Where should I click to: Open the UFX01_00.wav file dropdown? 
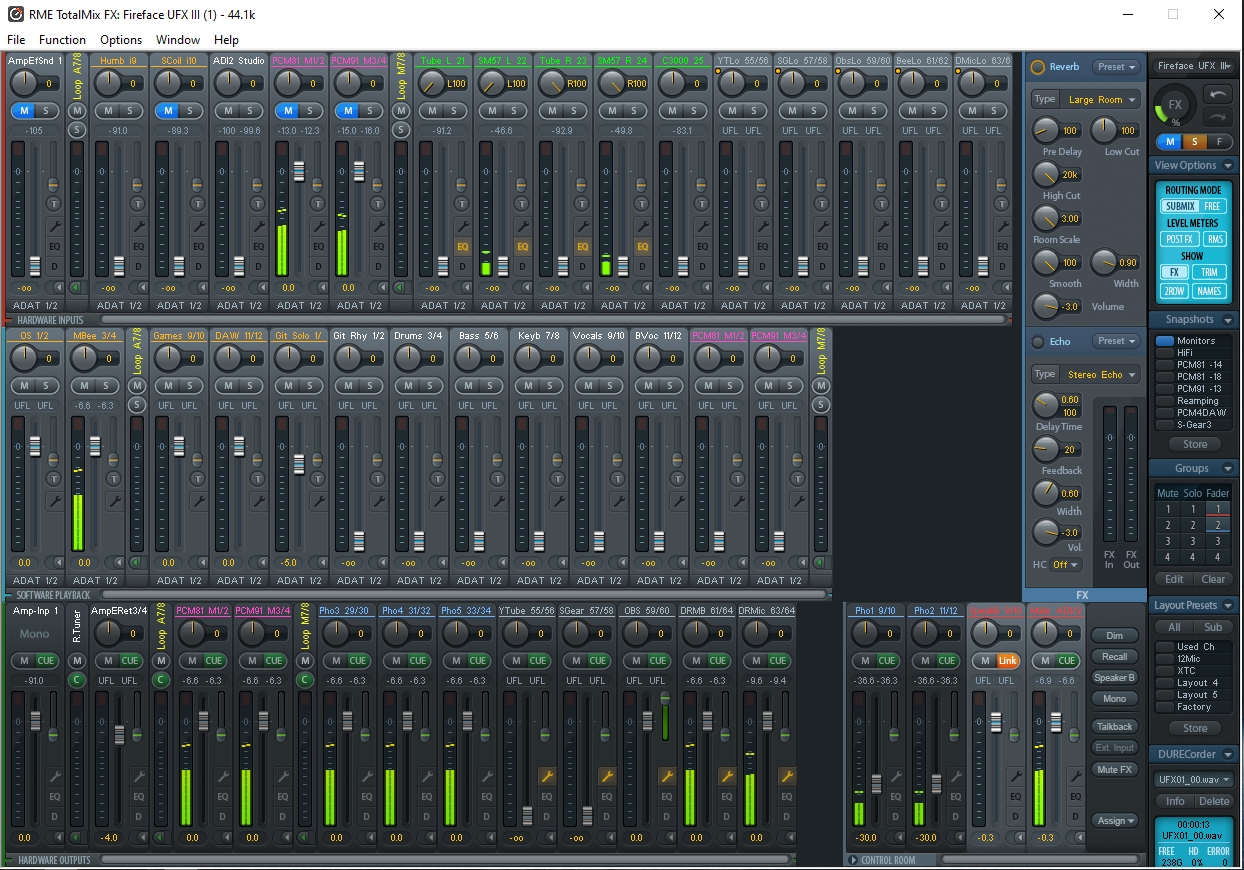coord(1194,779)
